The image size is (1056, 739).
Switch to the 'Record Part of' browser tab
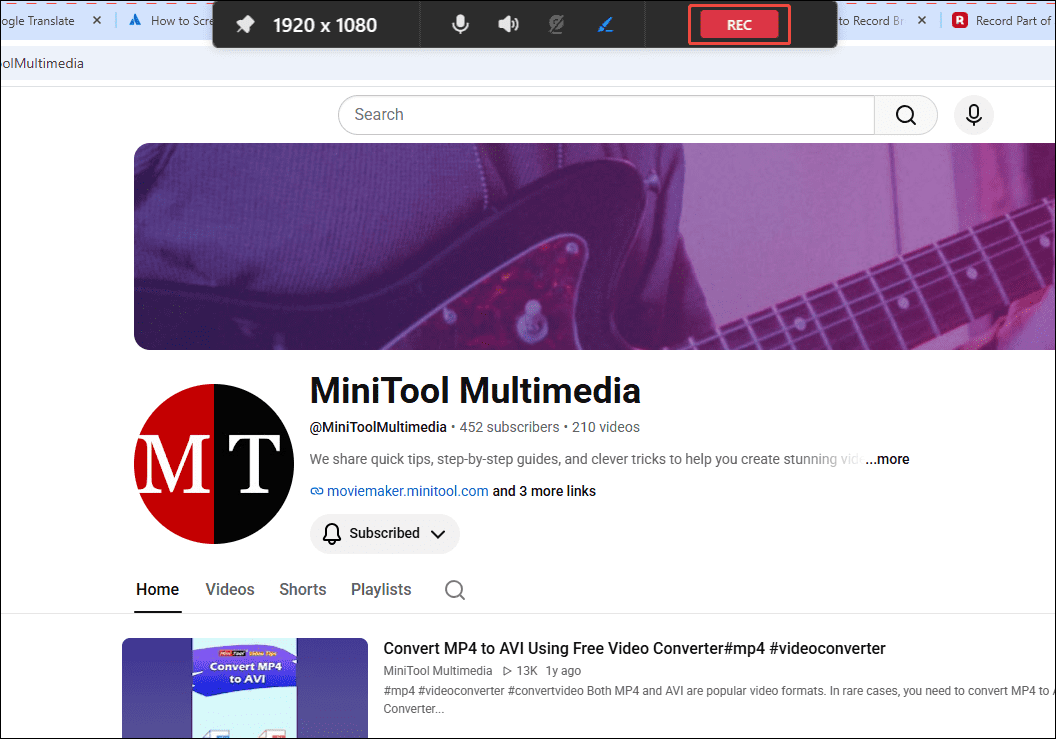pyautogui.click(x=1003, y=21)
